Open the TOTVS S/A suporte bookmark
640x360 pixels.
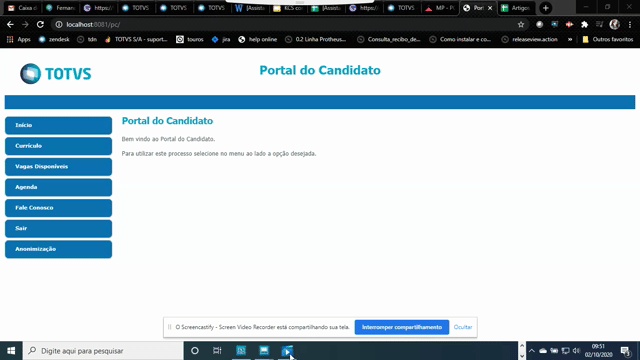(136, 40)
